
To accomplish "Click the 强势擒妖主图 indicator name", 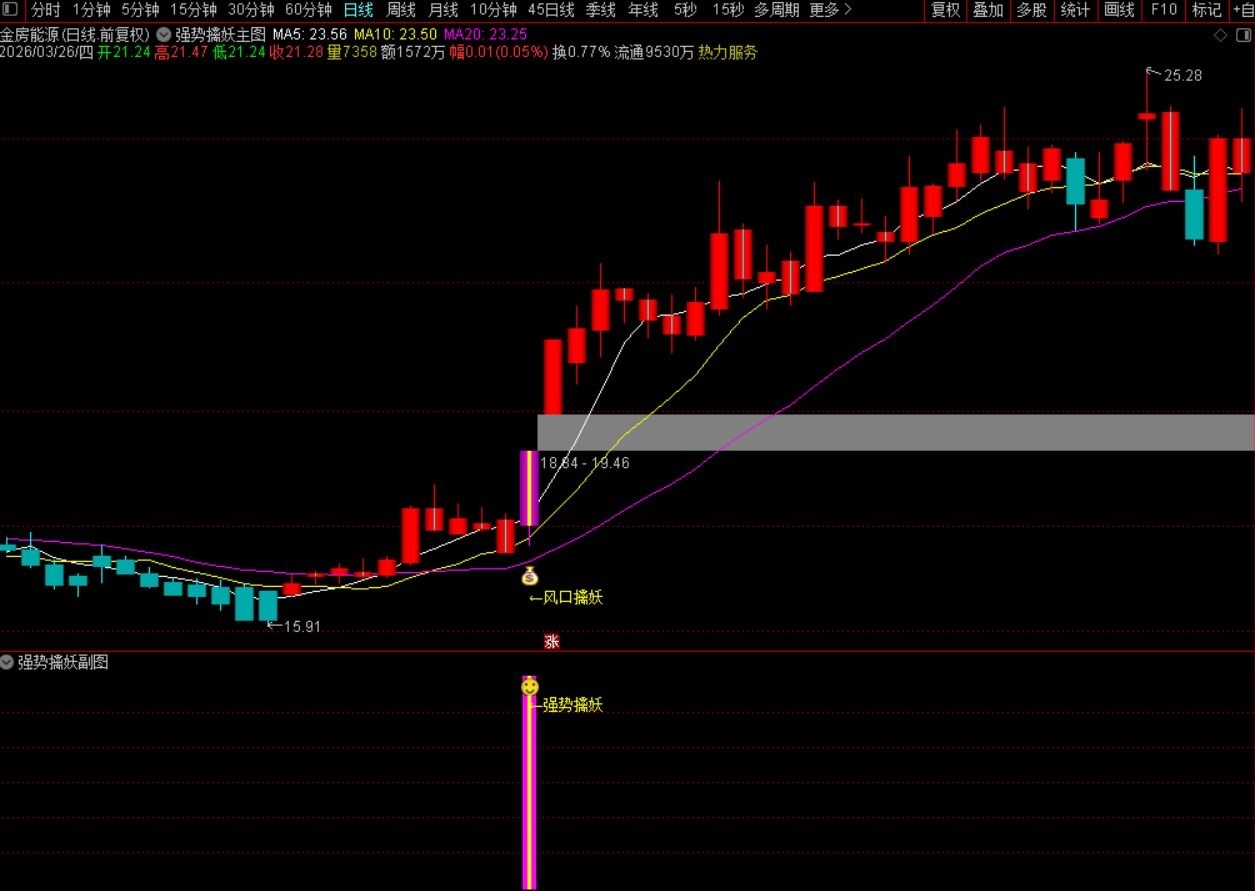I will [x=220, y=33].
